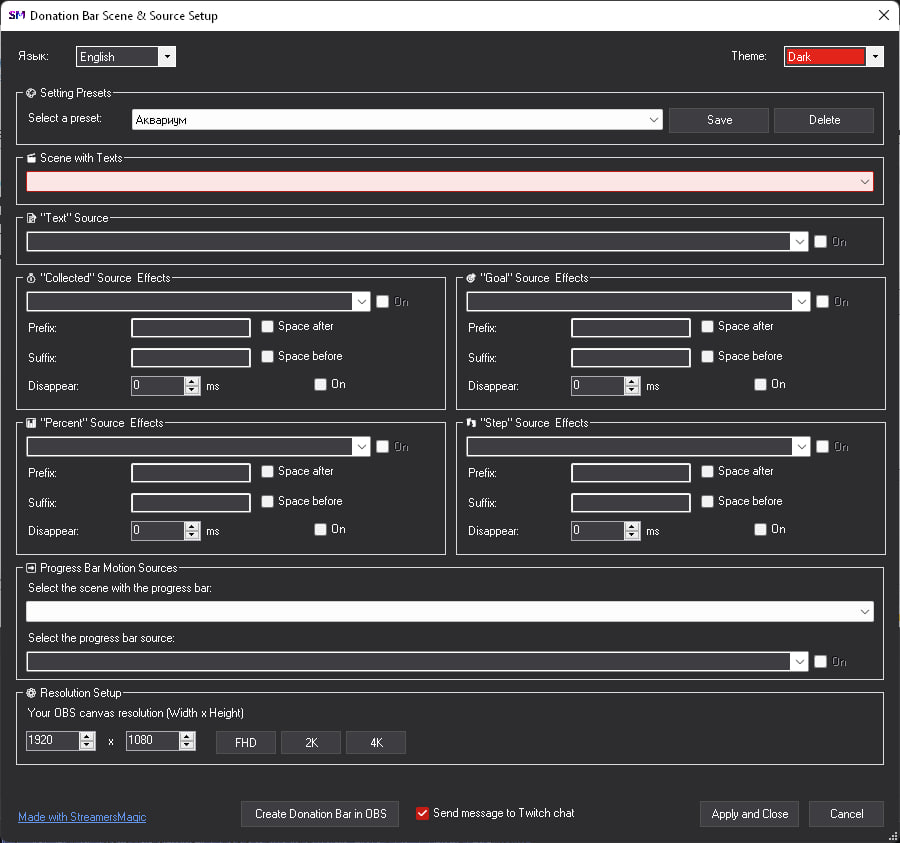Set resolution with the FHD button
The width and height of the screenshot is (900, 843).
click(245, 742)
